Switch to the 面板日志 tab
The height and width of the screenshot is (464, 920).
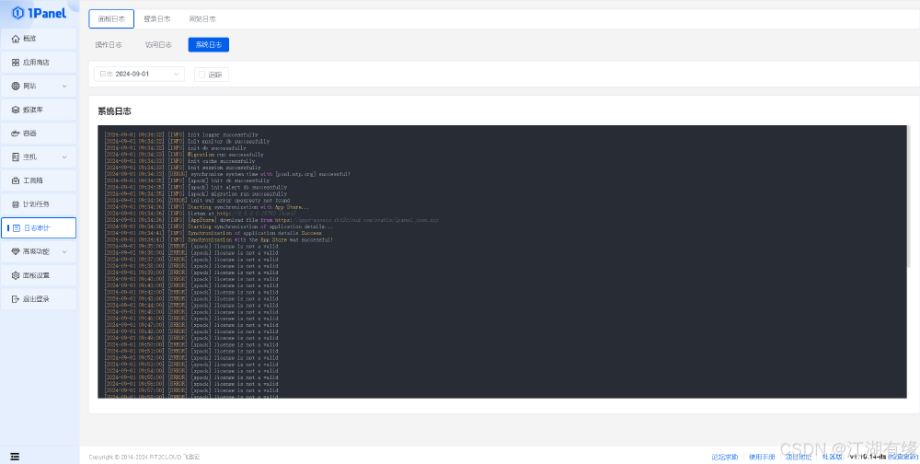111,19
